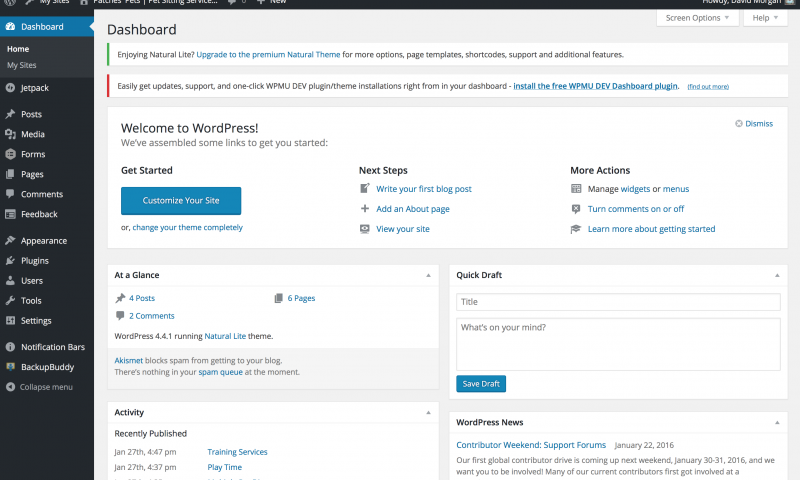Open the Natural Lite theme link
Image resolution: width=800 pixels, height=480 pixels.
click(225, 336)
